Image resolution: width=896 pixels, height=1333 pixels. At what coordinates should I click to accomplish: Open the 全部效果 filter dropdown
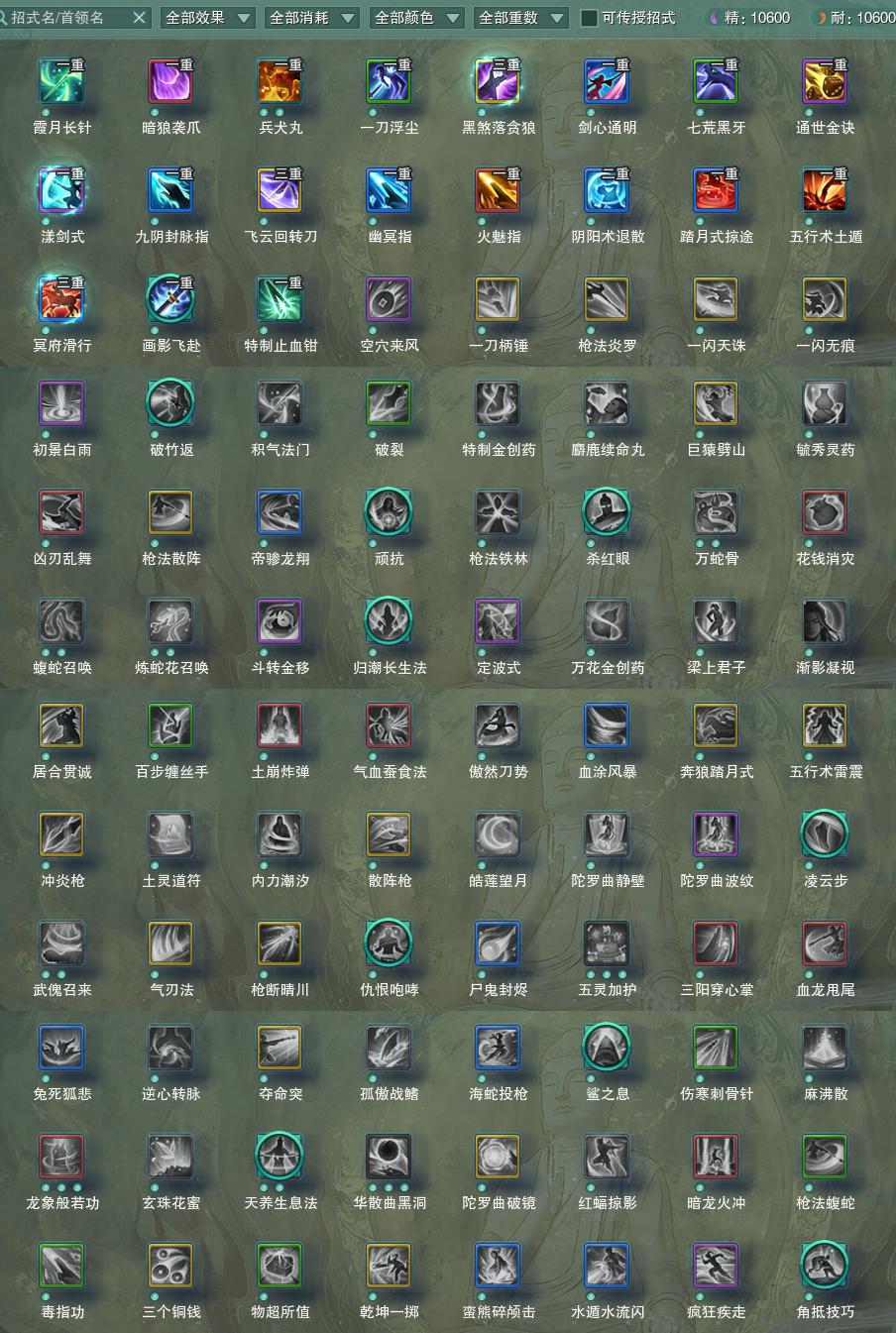pos(206,18)
